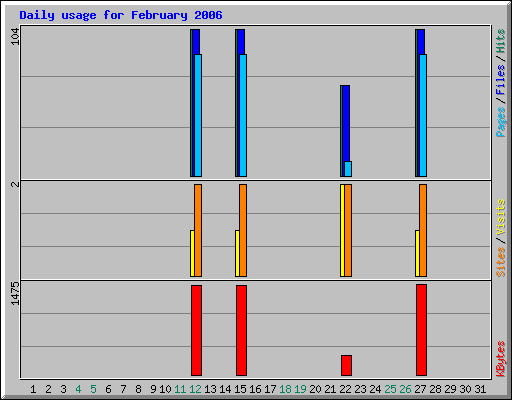Click the green day 11 label
This screenshot has height=400, width=512.
click(180, 389)
